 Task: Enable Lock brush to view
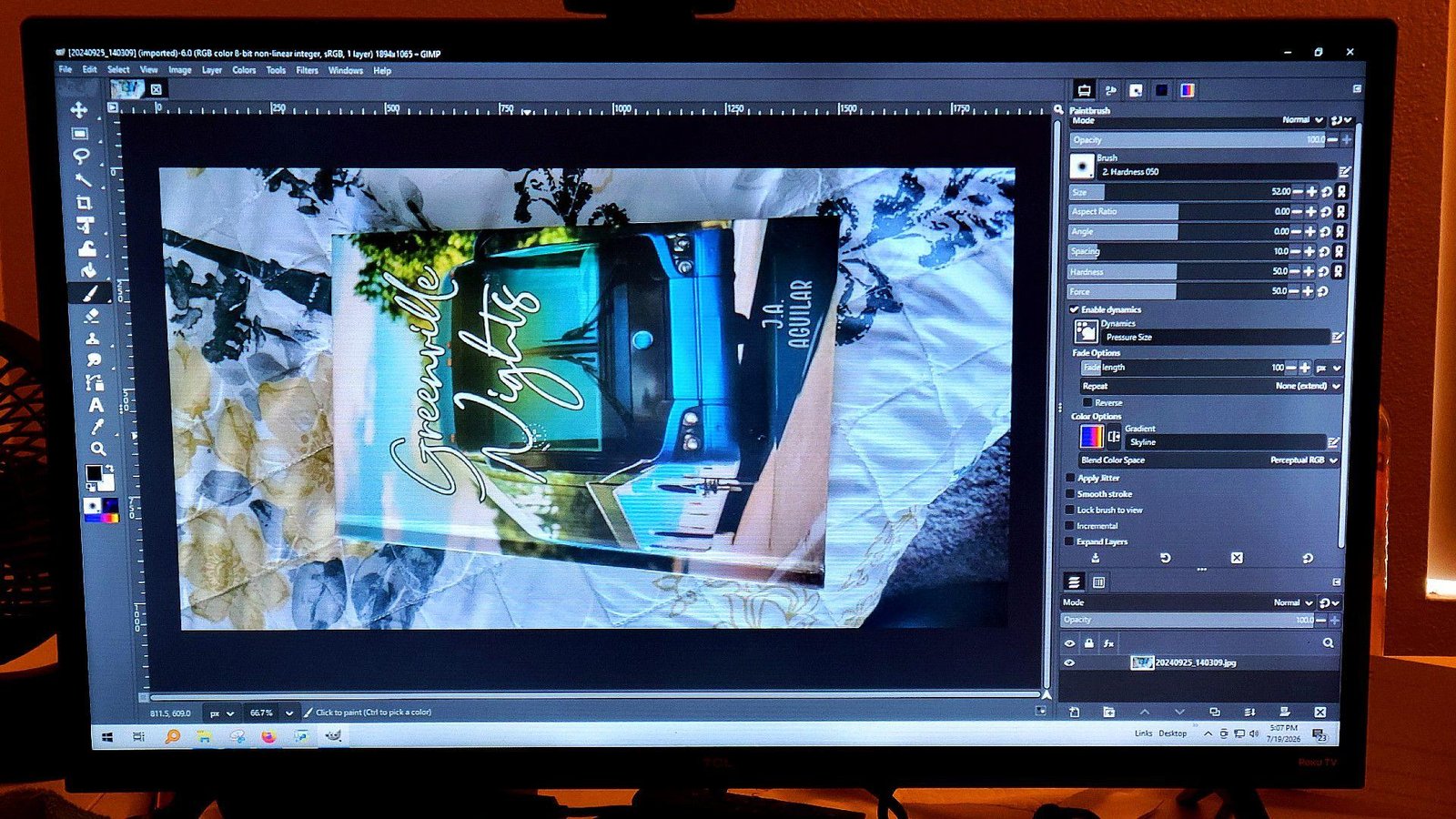pyautogui.click(x=1070, y=510)
